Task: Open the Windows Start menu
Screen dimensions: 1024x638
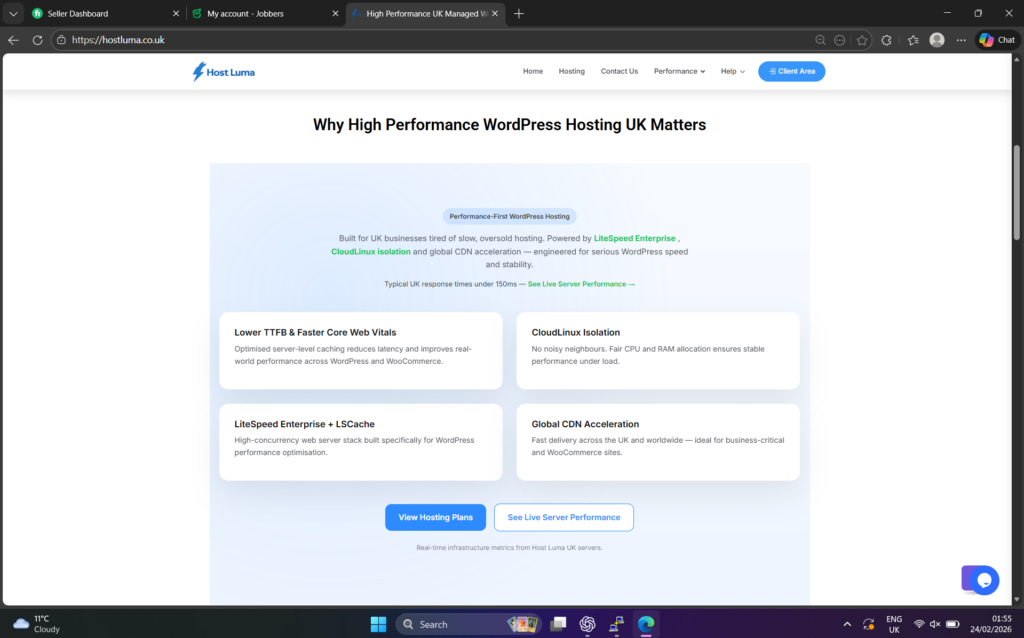Action: point(378,624)
